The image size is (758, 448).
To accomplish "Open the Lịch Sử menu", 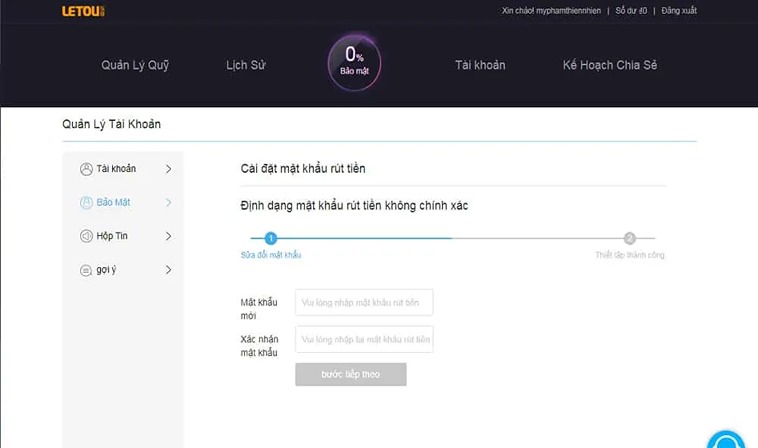I will pos(246,65).
